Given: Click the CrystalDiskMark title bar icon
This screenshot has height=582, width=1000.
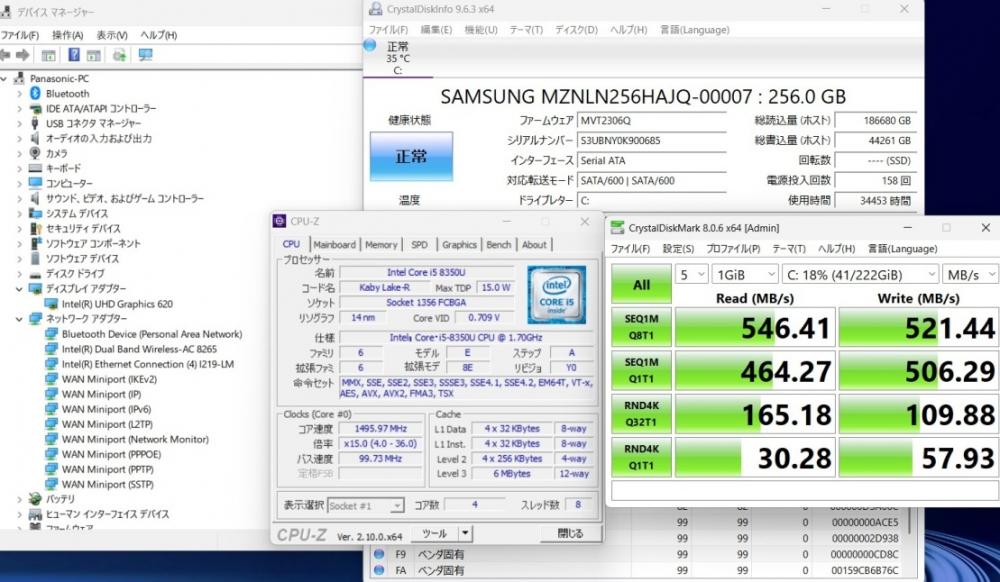Looking at the screenshot, I should (617, 228).
